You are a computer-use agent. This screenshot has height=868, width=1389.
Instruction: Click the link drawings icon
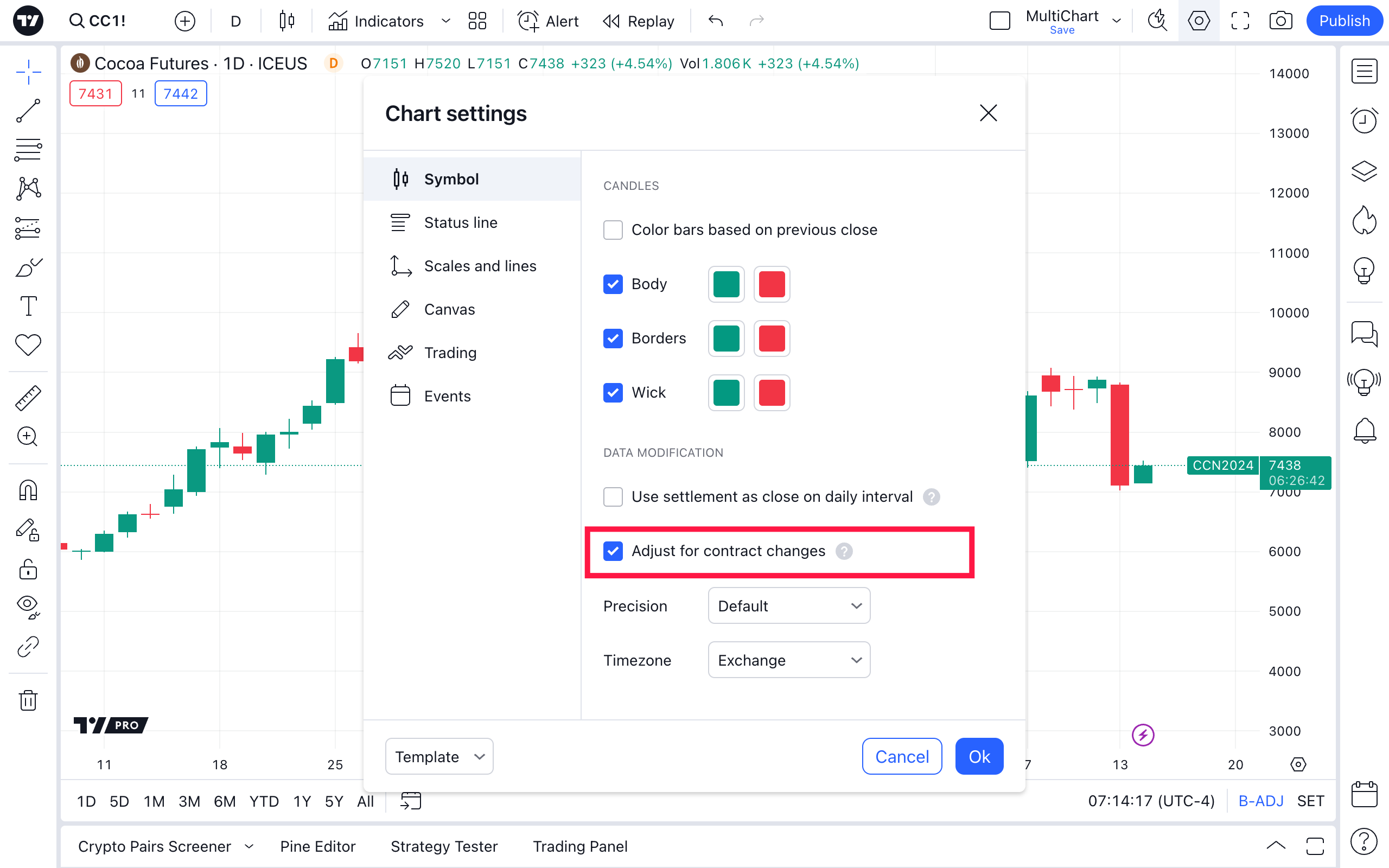click(x=28, y=647)
